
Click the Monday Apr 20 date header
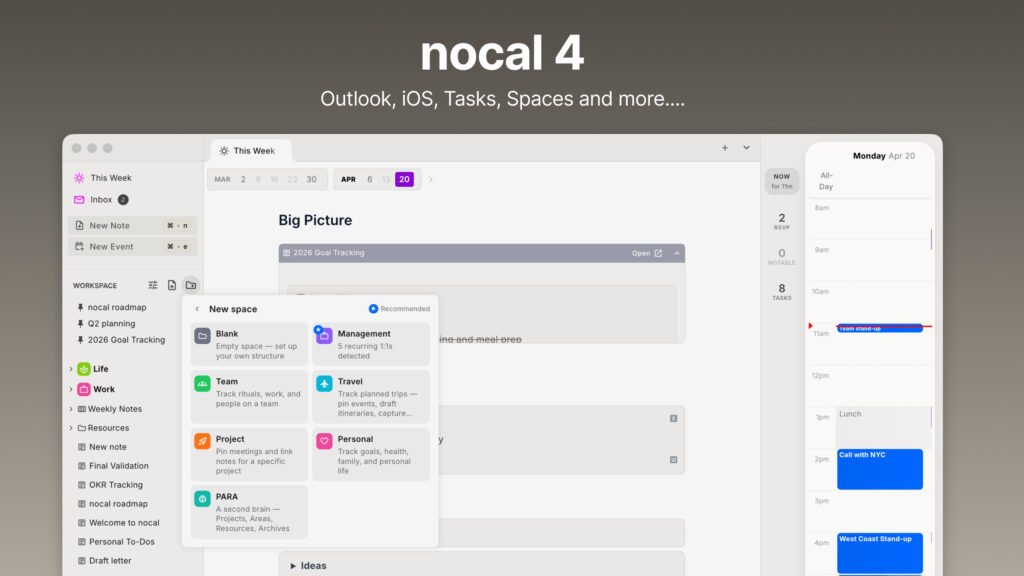tap(884, 156)
